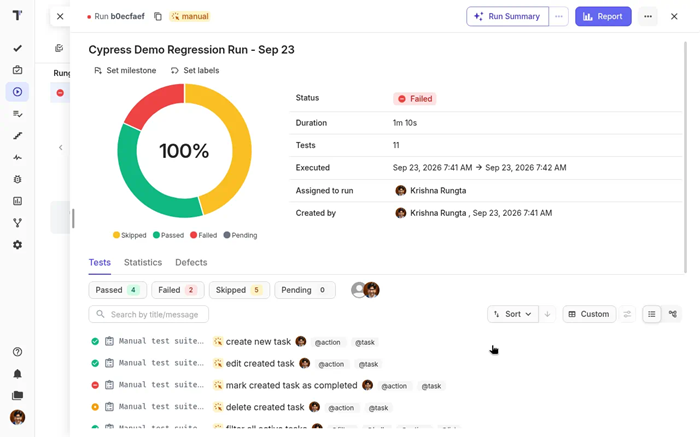Open more options next to Run Summary
This screenshot has width=700, height=437.
pyautogui.click(x=558, y=17)
